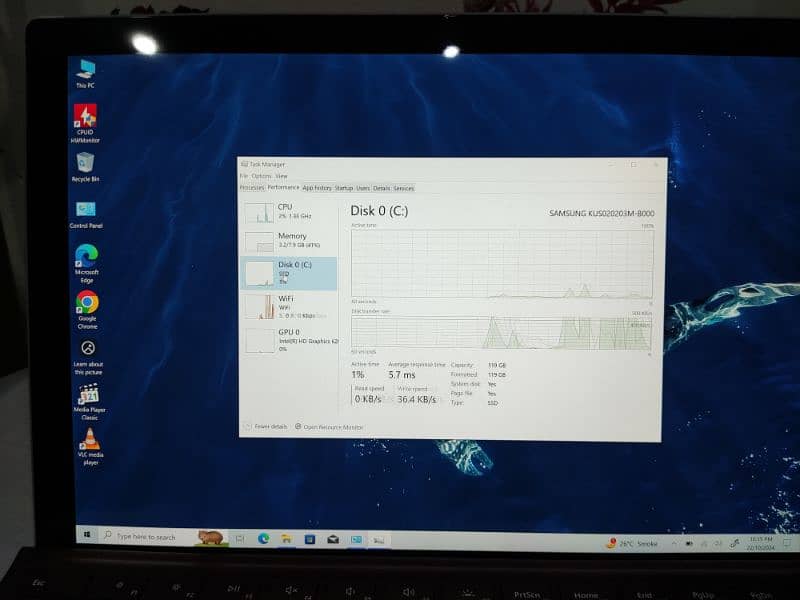Image resolution: width=800 pixels, height=600 pixels.
Task: Maximize the Task Manager window
Action: (x=633, y=164)
